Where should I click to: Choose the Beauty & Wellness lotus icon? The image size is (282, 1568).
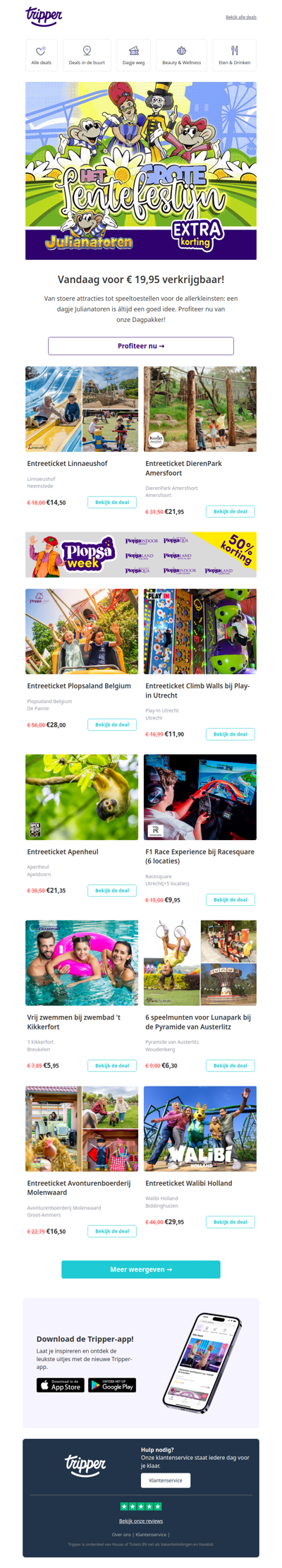[181, 50]
